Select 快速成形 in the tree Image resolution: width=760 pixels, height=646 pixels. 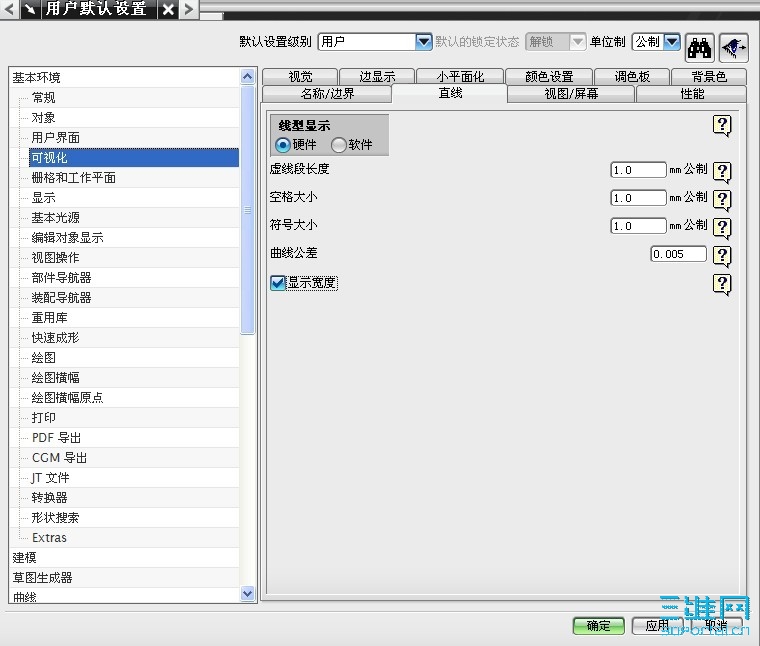tap(55, 338)
